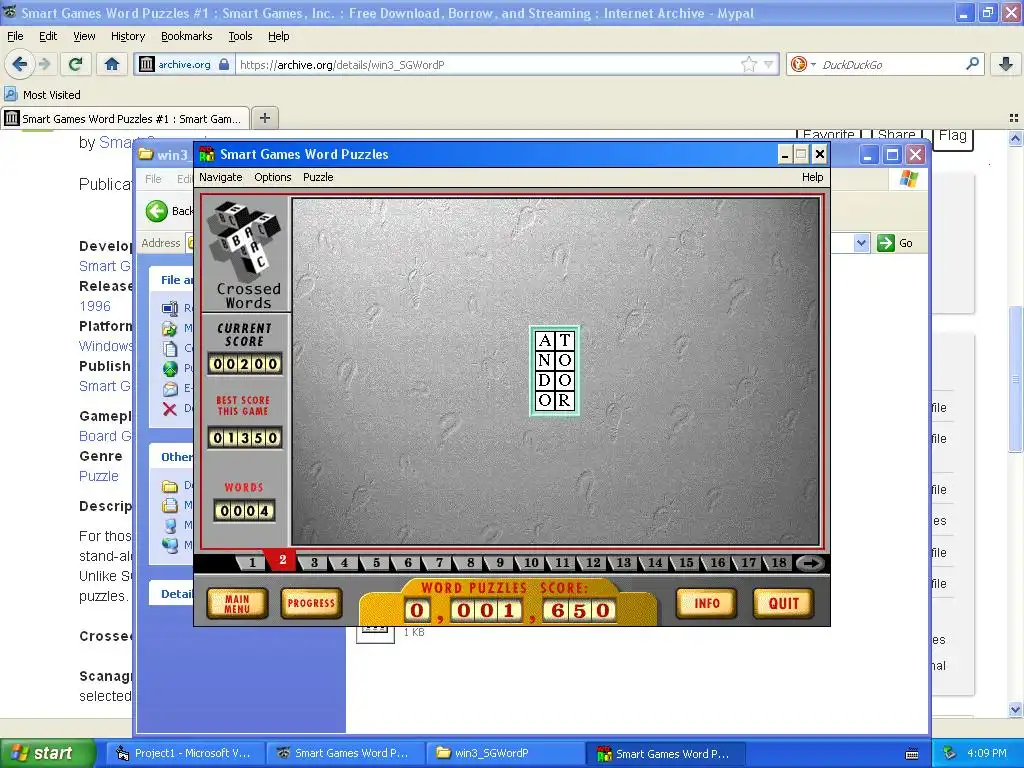Click the browser Back arrow
Screen dimensions: 1024x768
tap(20, 64)
